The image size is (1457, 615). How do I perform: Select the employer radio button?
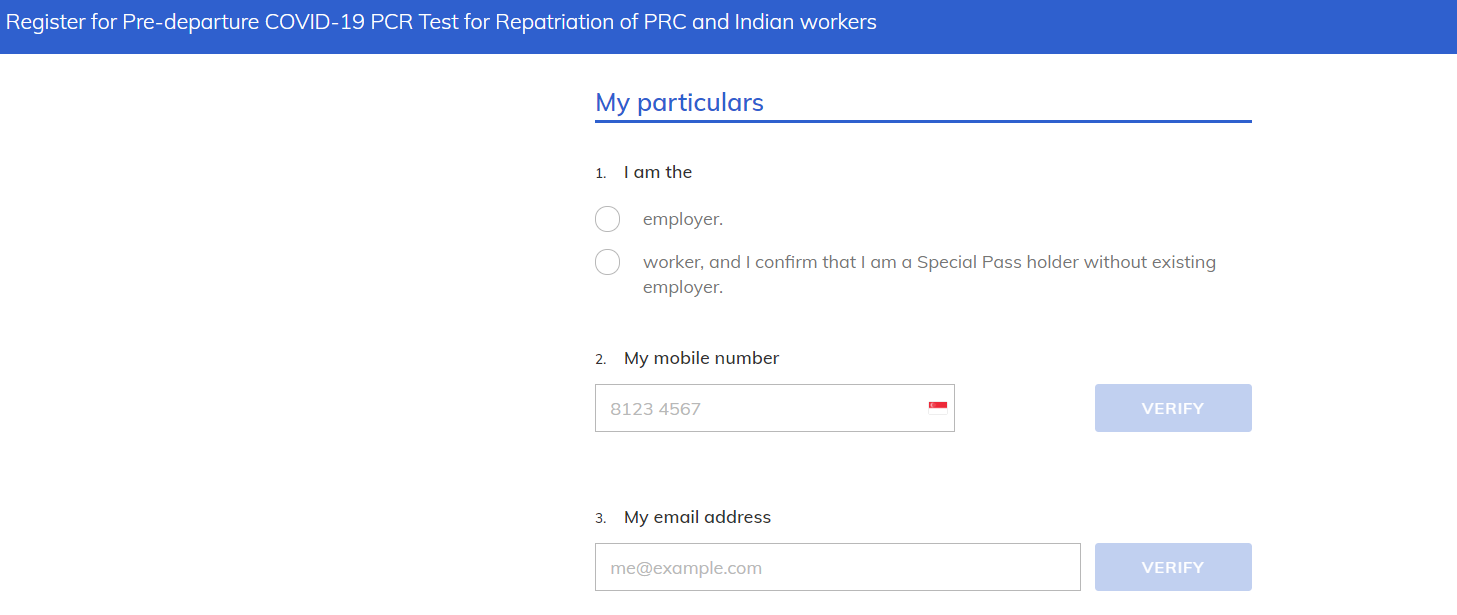(x=607, y=219)
